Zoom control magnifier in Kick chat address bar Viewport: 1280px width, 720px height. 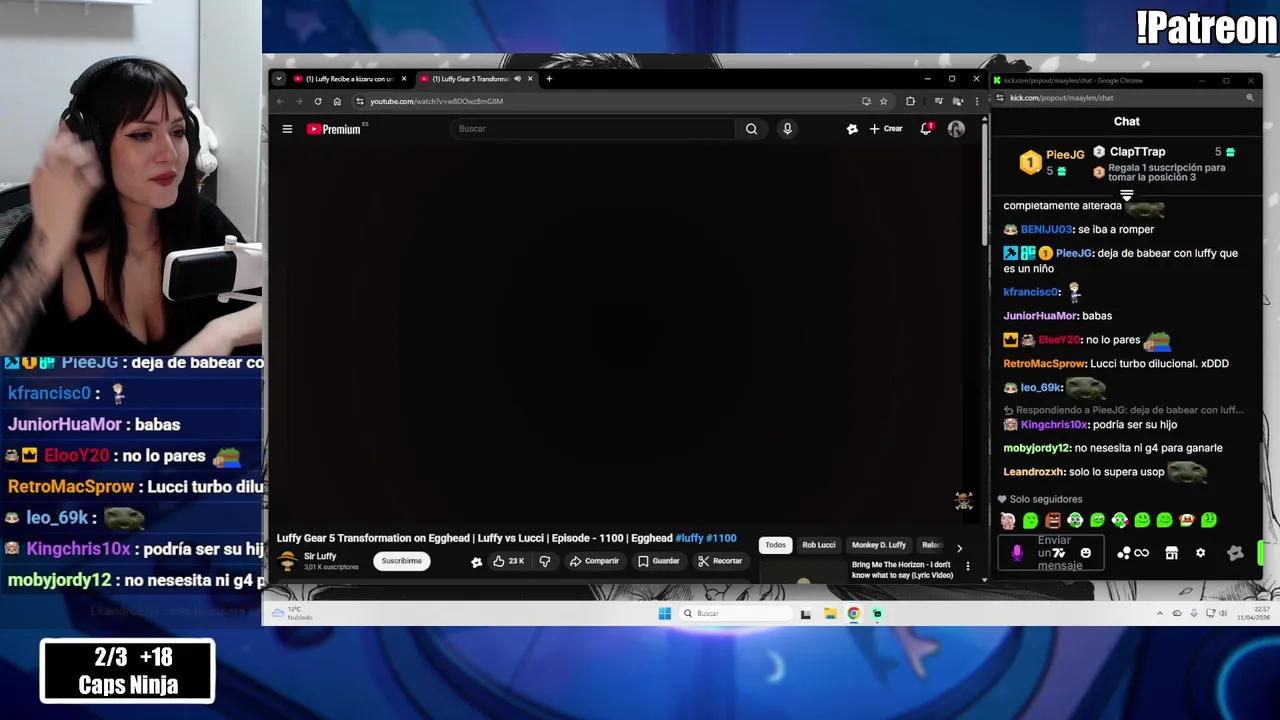(1249, 98)
